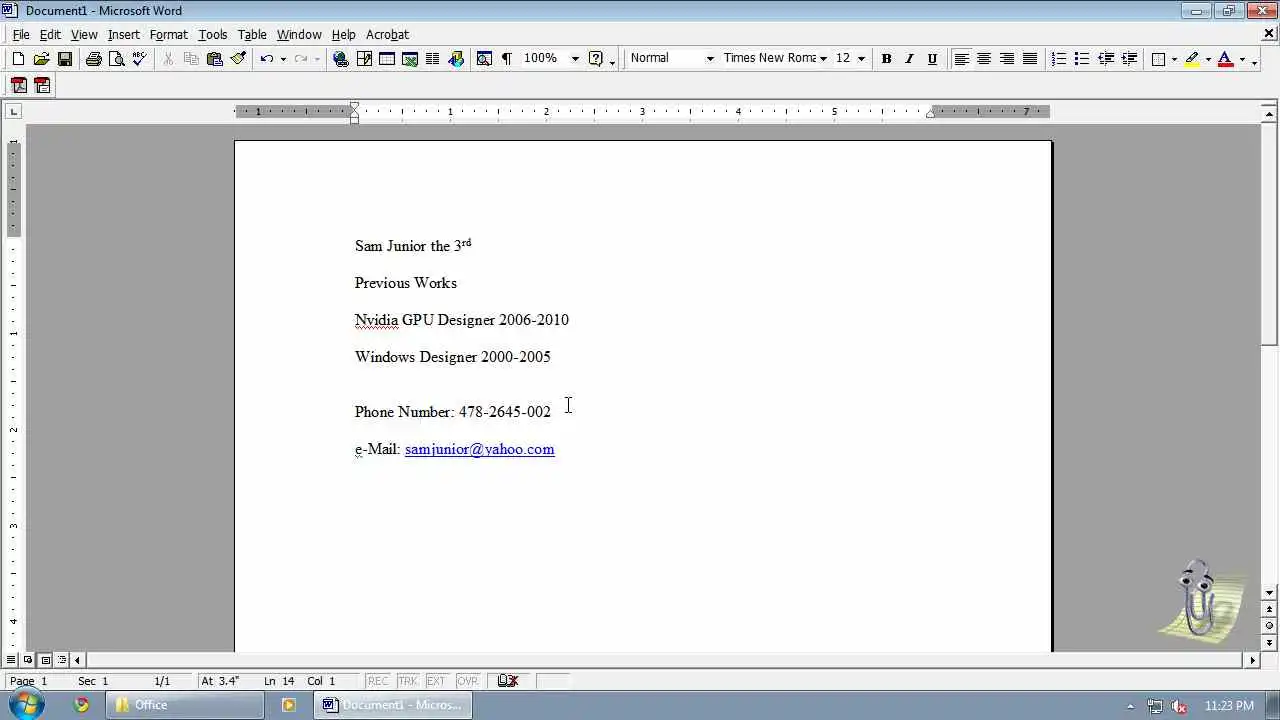
Task: Click the Office taskbar button
Action: (185, 705)
